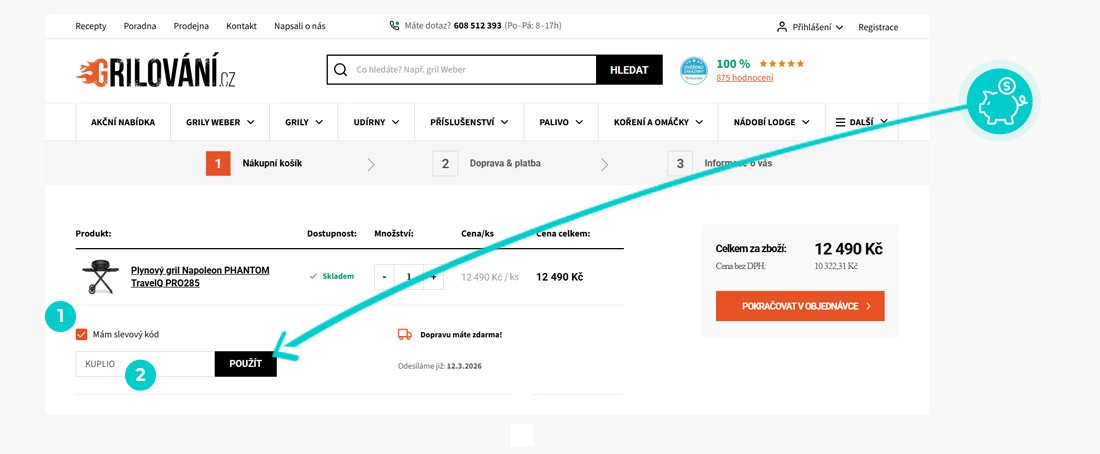The image size is (1100, 454).
Task: Click the Celkem za zboží total price
Action: pos(848,248)
